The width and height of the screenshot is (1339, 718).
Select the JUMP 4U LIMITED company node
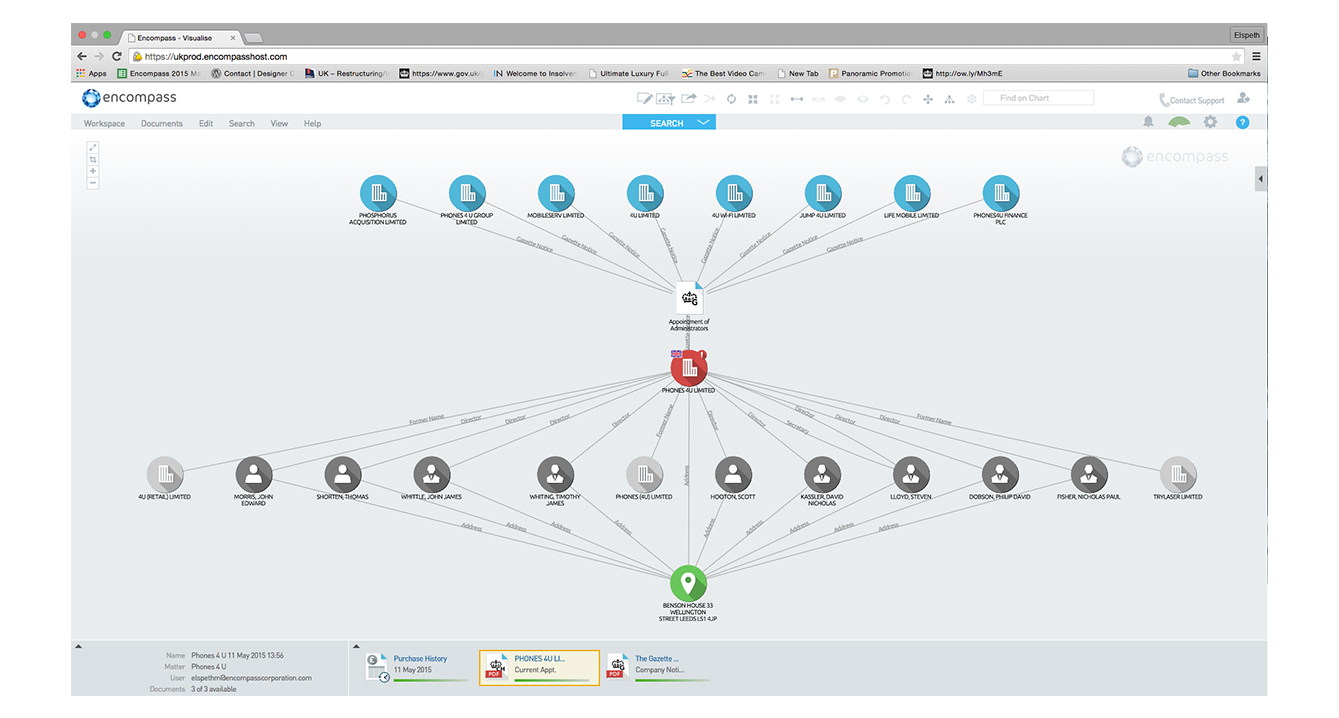823,193
